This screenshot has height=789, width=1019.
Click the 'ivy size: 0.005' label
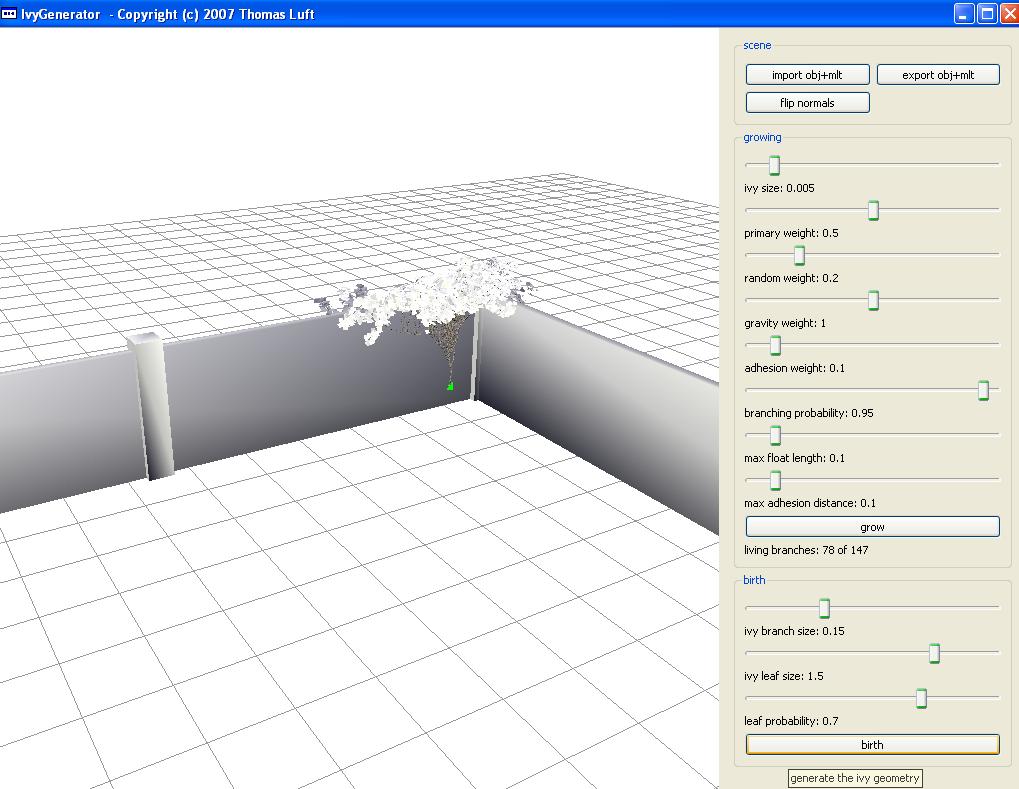tap(779, 188)
